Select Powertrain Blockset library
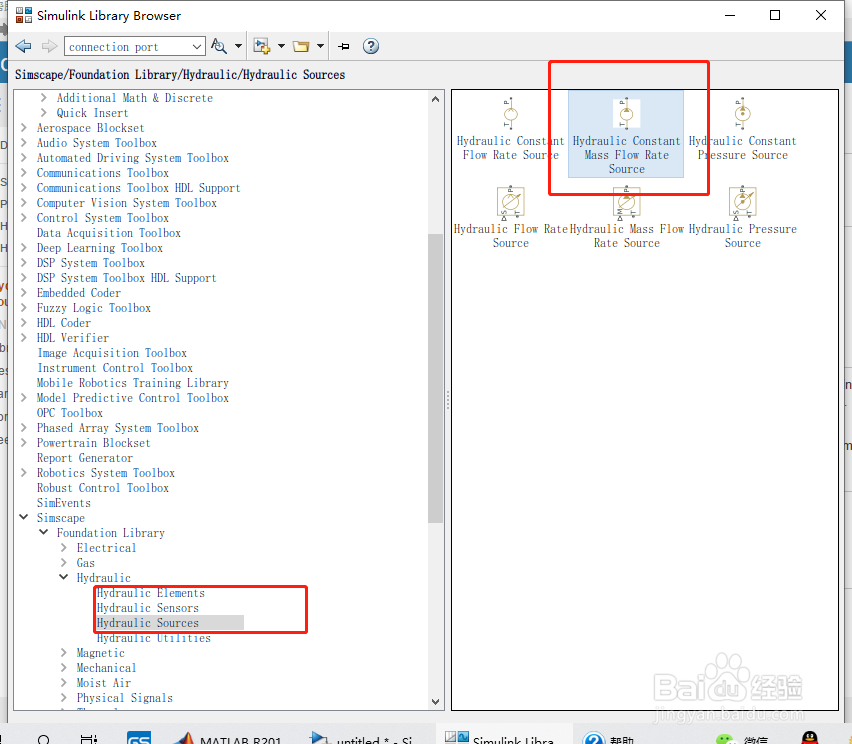This screenshot has height=744, width=852. click(x=93, y=443)
